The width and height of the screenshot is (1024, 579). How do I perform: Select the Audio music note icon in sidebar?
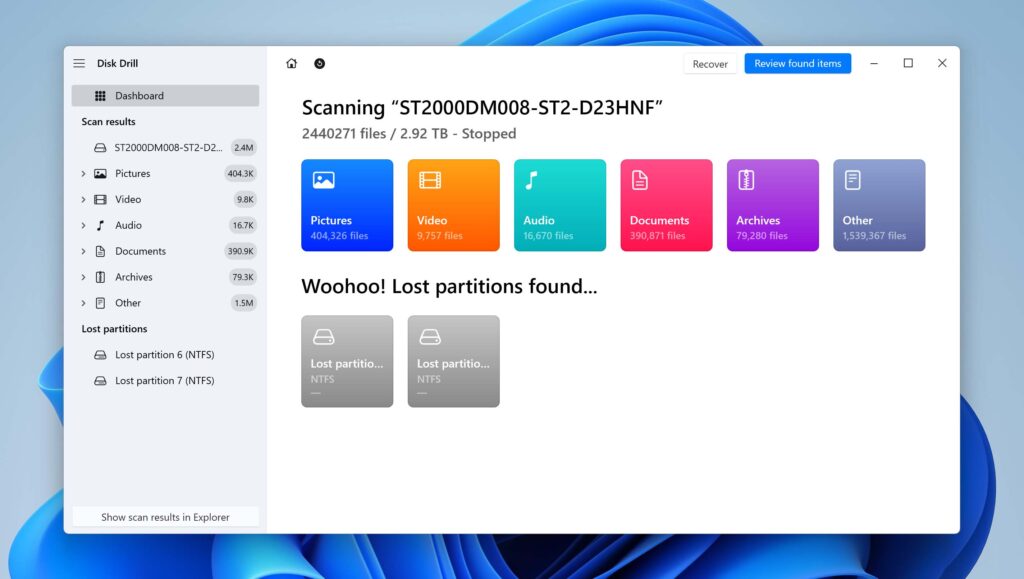[x=103, y=225]
